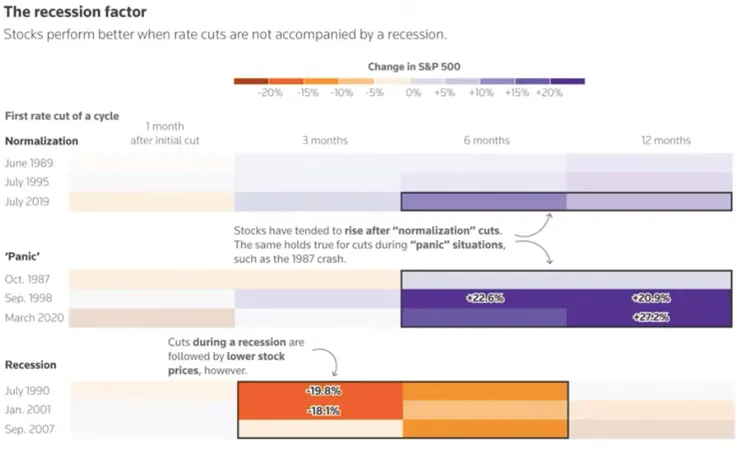Click the +27.2% heatmap cell
740x450 pixels.
pyautogui.click(x=650, y=317)
